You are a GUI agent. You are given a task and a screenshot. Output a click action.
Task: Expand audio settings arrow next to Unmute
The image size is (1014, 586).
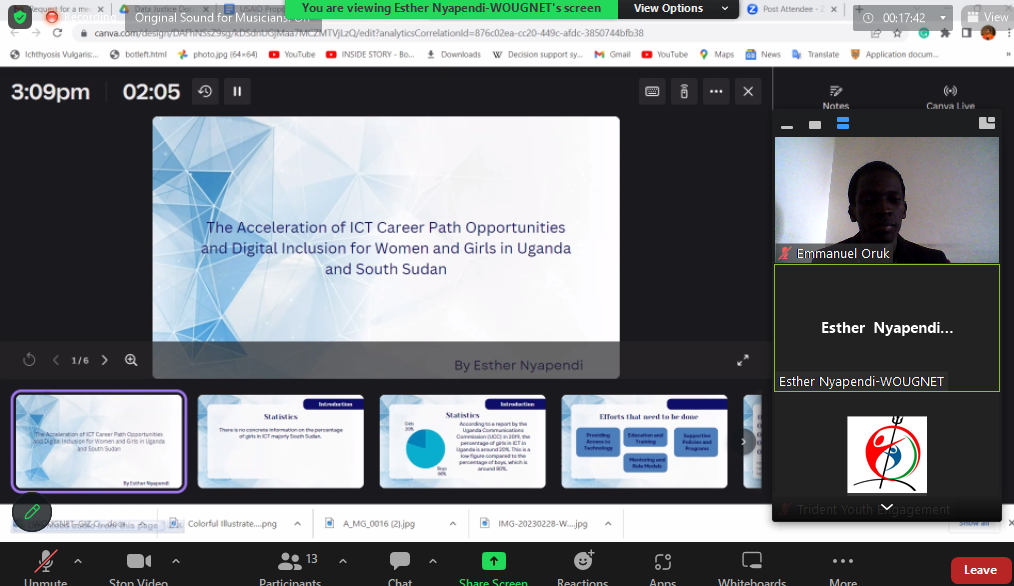click(78, 561)
